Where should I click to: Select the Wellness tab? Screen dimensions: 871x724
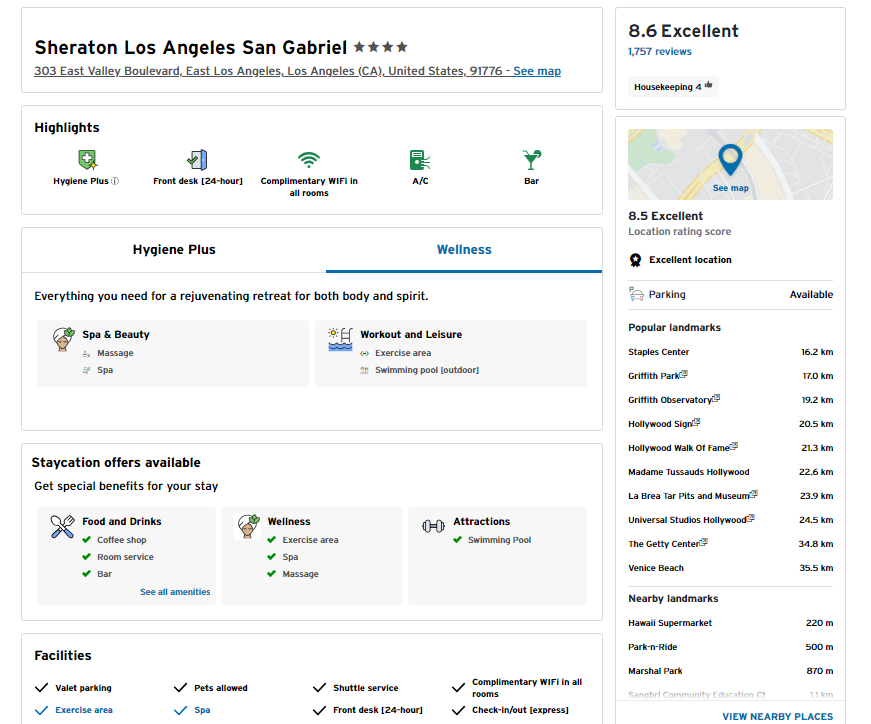click(464, 250)
